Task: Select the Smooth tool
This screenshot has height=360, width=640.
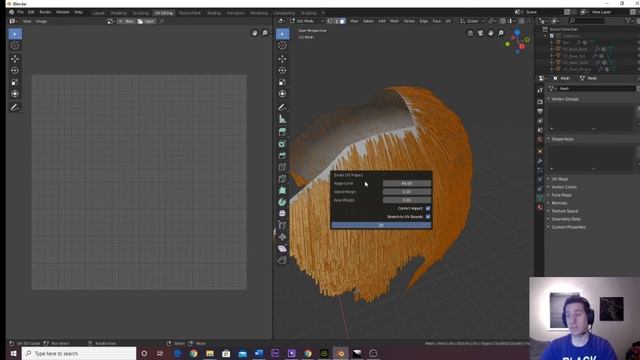Action: [282, 213]
